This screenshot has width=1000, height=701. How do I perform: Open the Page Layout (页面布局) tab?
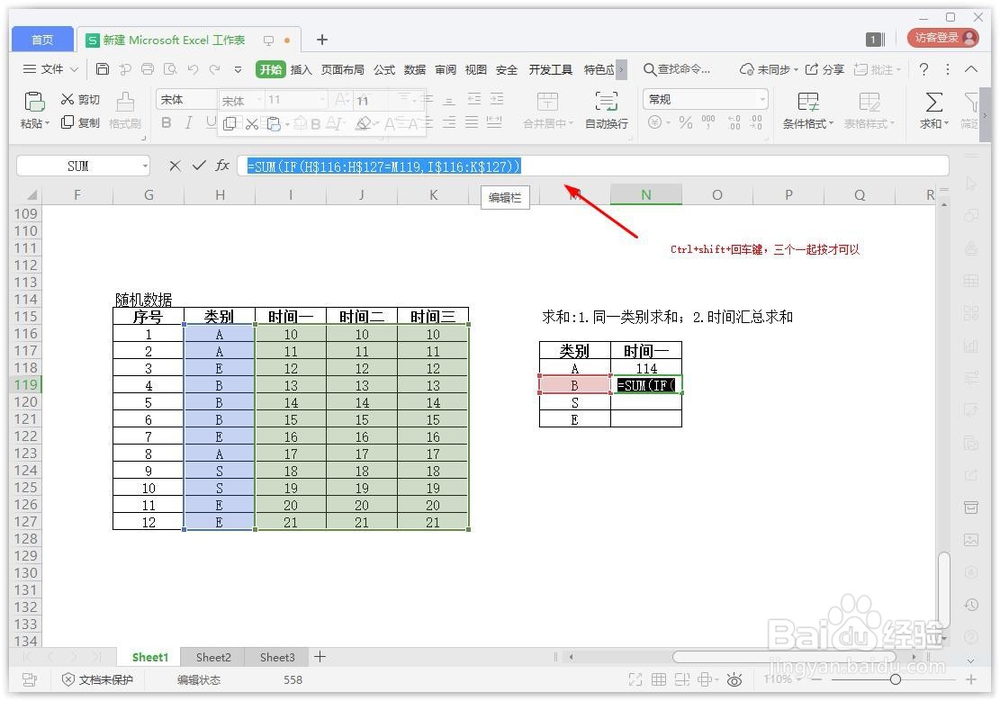click(x=342, y=70)
